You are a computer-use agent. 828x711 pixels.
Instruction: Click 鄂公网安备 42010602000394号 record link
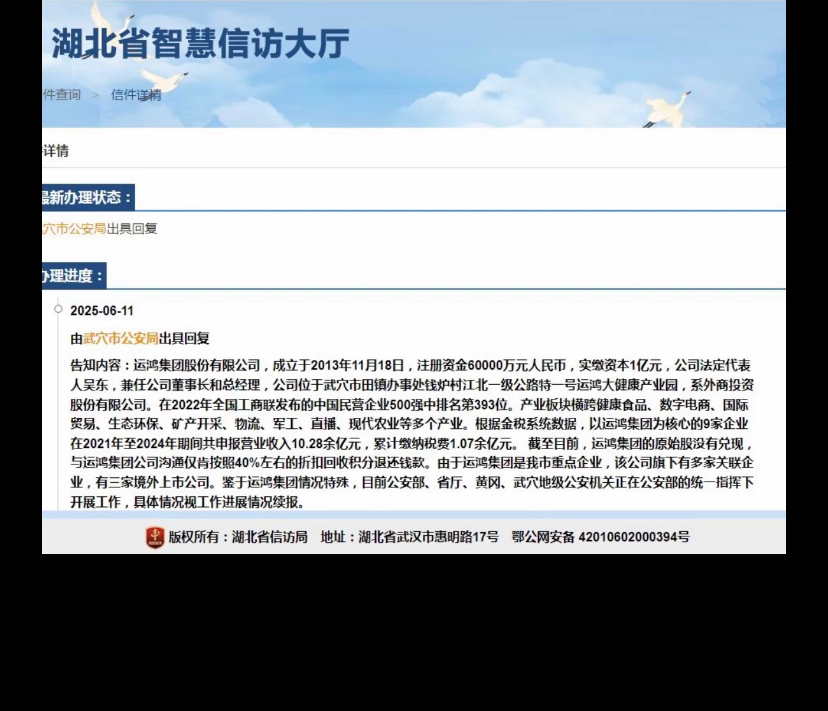tap(600, 537)
